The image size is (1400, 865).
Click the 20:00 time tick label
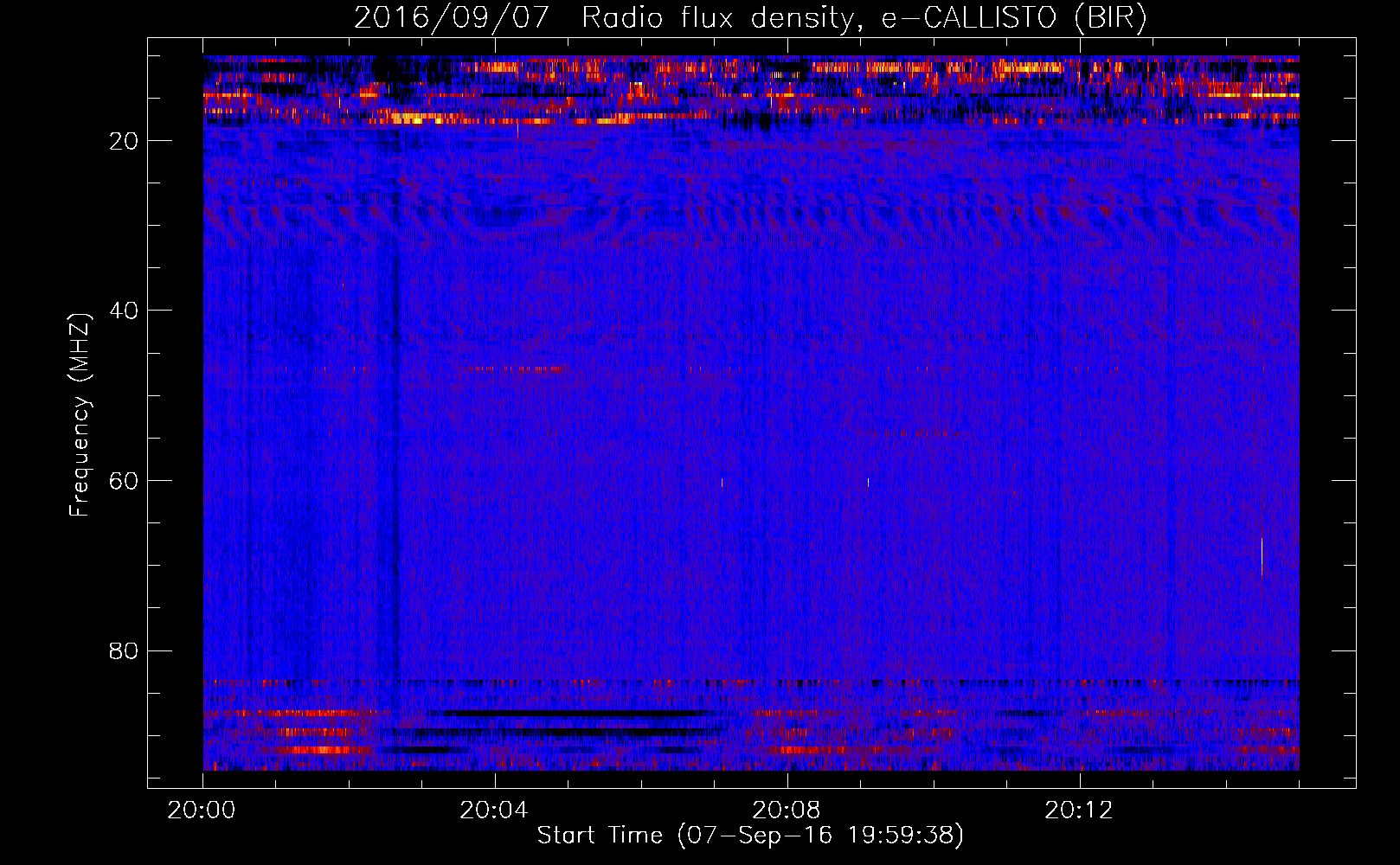tap(202, 811)
